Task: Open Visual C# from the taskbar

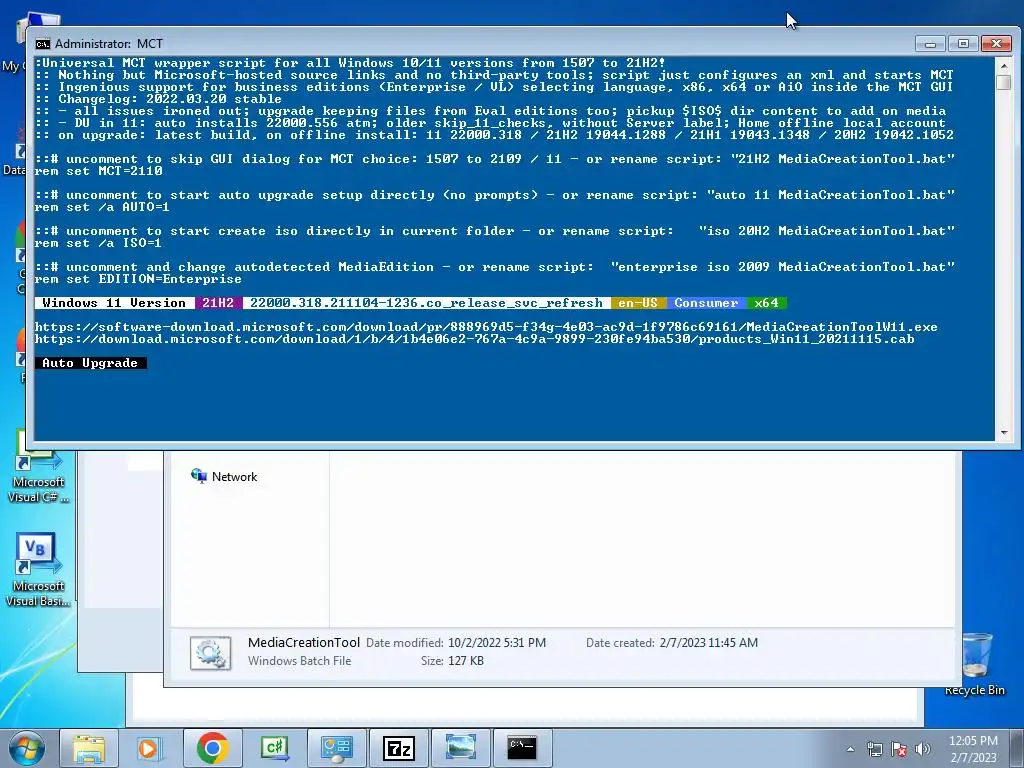Action: pyautogui.click(x=274, y=748)
